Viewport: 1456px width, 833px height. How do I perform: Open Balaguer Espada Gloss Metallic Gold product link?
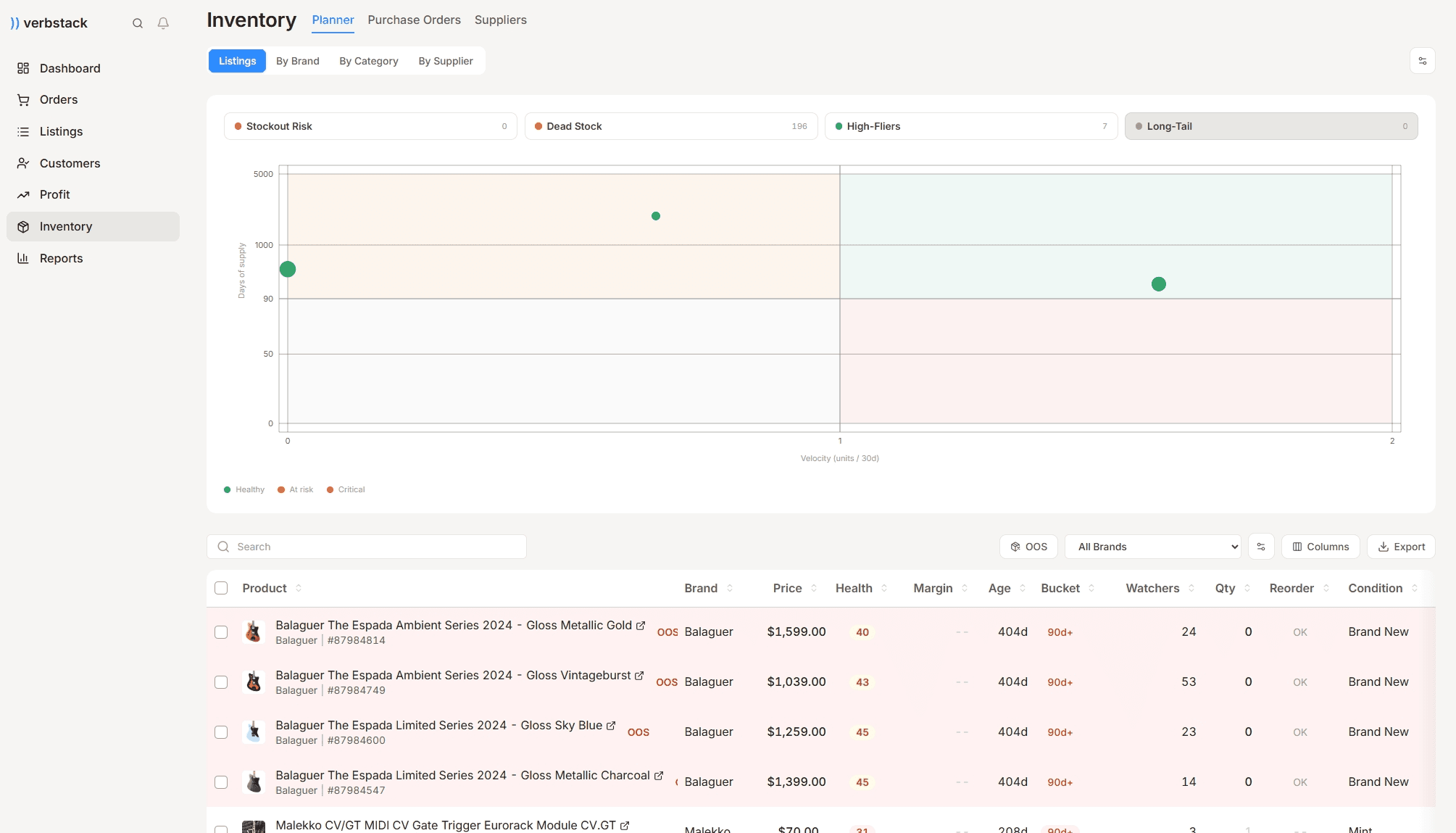pos(454,625)
